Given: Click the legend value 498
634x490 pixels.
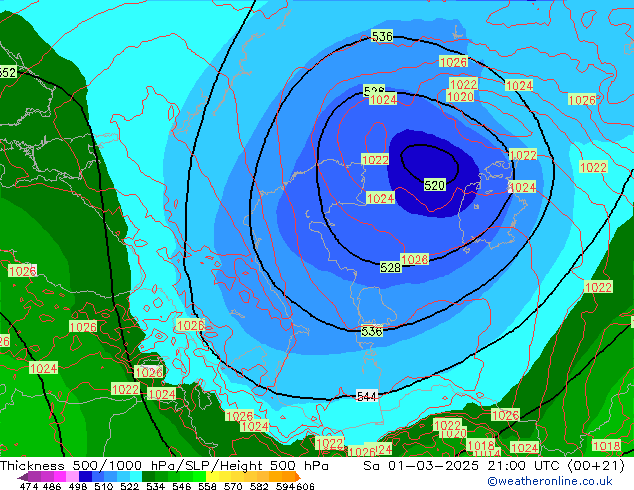Looking at the screenshot, I should (78, 486).
